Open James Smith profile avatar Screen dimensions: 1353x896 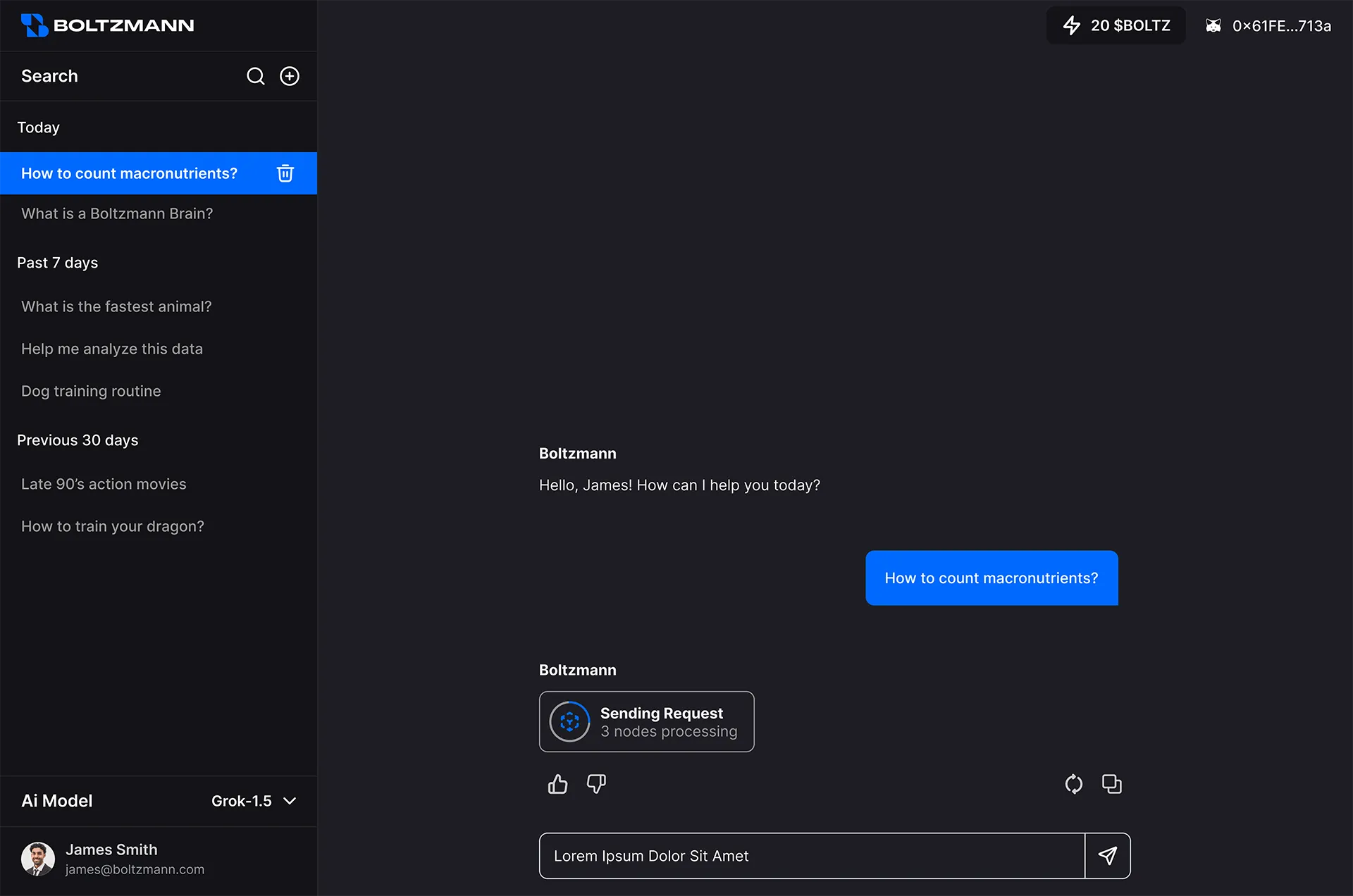(38, 859)
